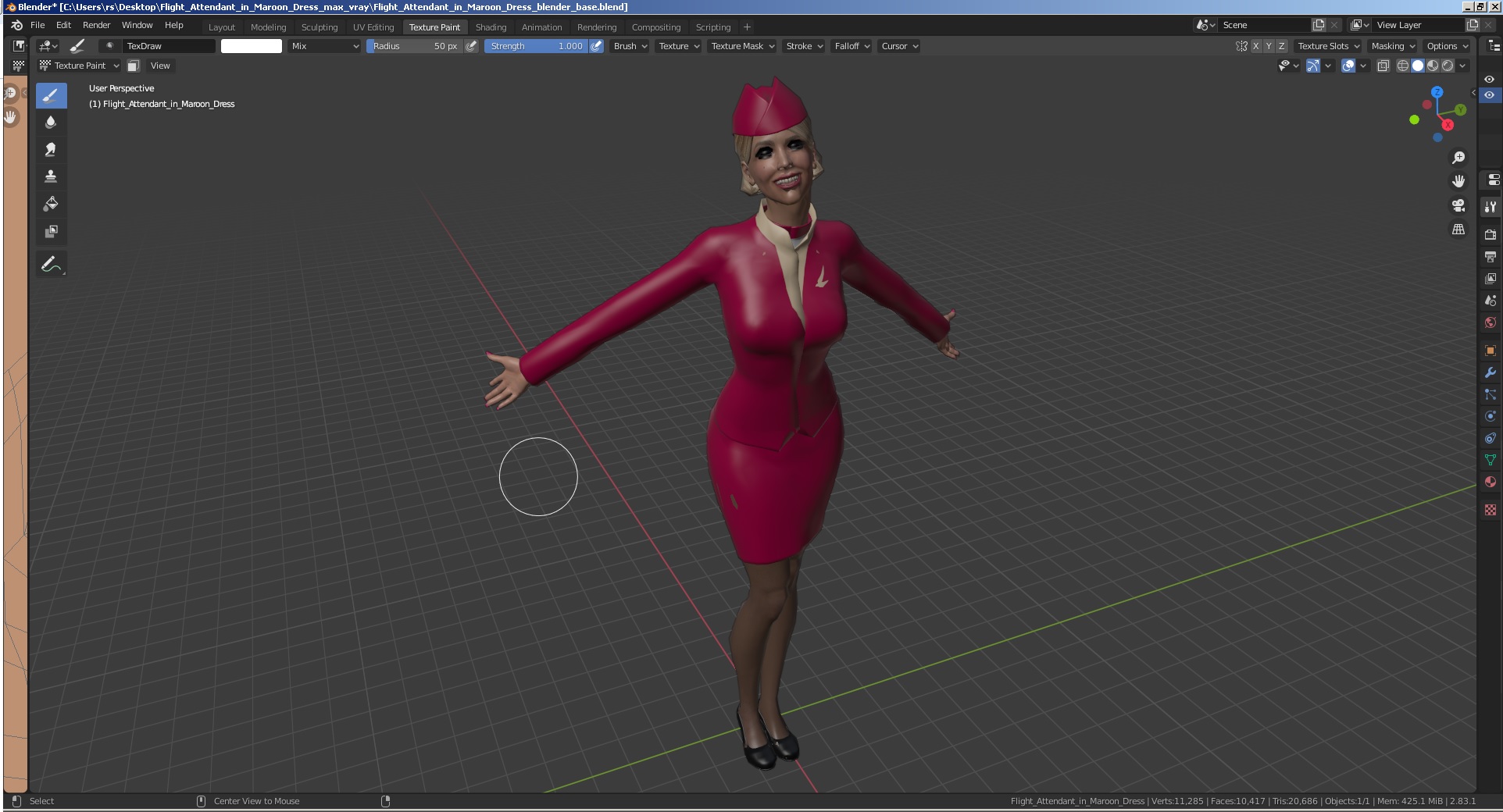Open Modifiers wrench properties tab

tap(1491, 372)
